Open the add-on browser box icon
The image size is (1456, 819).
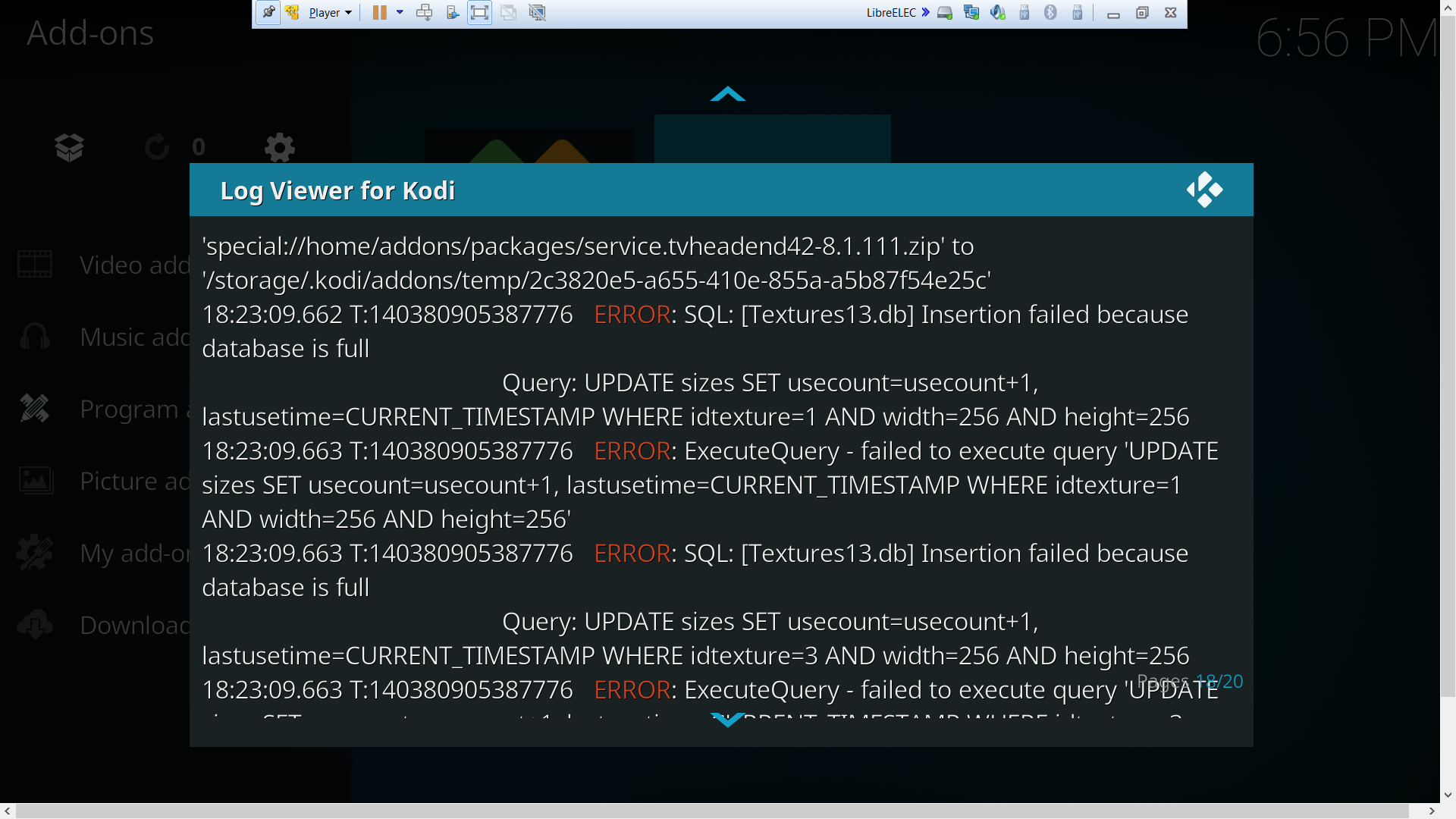point(69,147)
